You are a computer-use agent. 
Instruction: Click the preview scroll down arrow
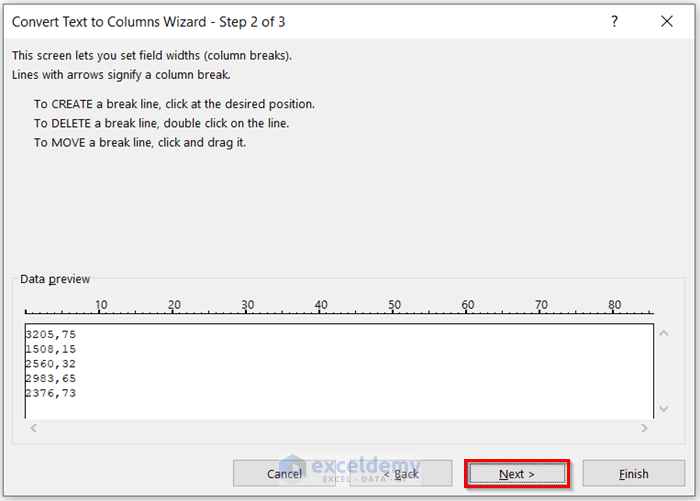pyautogui.click(x=664, y=409)
